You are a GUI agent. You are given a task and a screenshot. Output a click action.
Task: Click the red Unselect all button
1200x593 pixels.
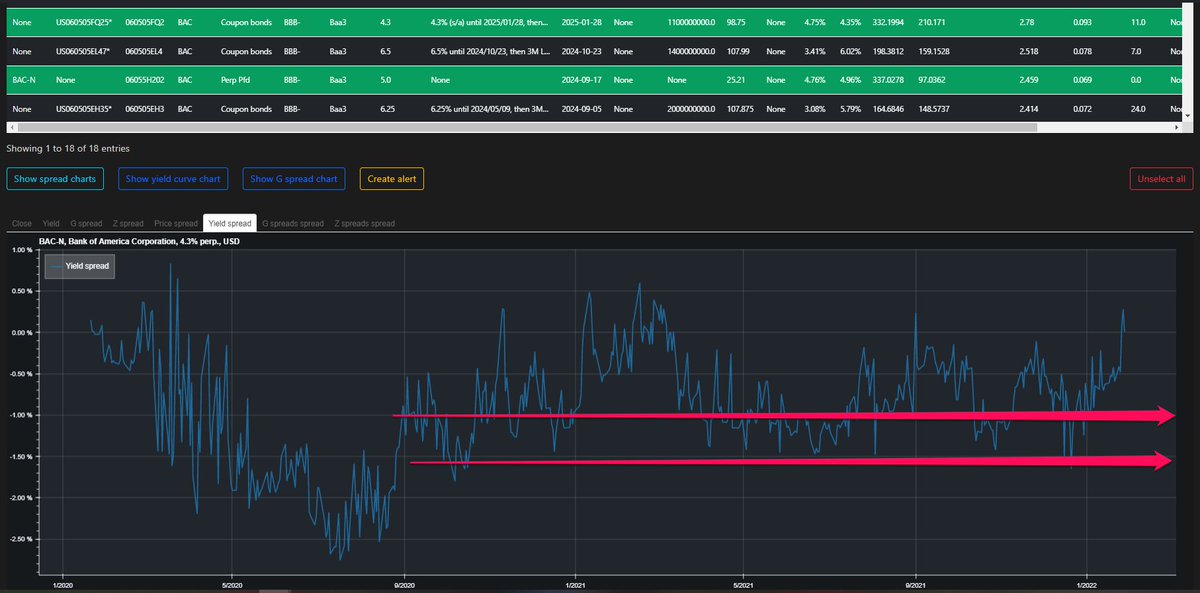click(x=1161, y=179)
